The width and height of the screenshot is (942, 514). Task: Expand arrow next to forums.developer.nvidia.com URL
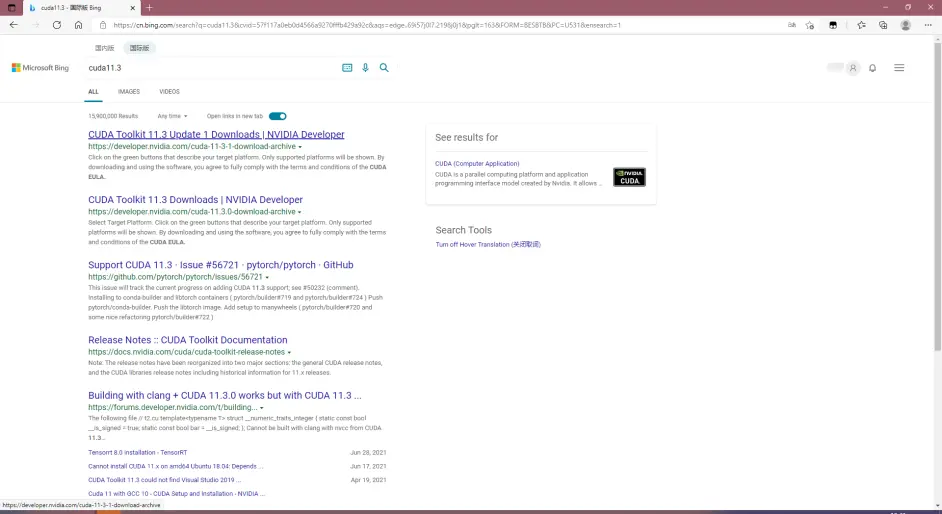(261, 408)
